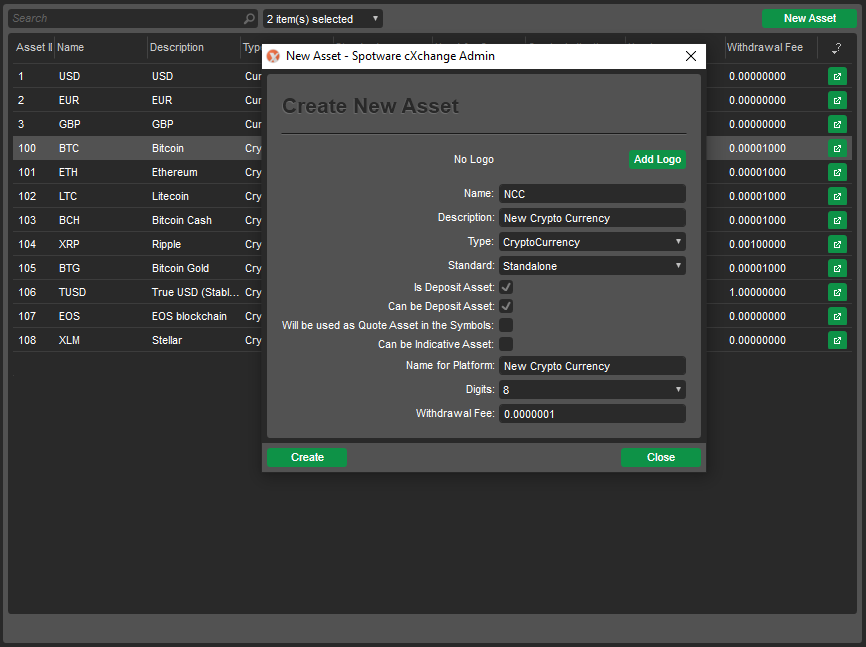Viewport: 866px width, 647px height.
Task: Open details icon for XRP row
Action: (837, 244)
